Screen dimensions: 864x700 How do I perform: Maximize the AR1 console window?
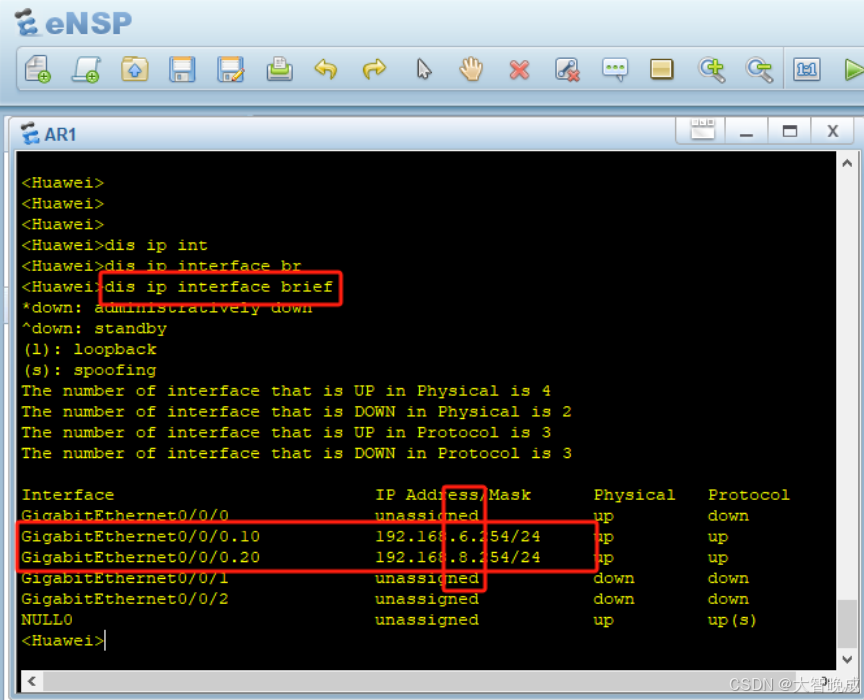790,131
